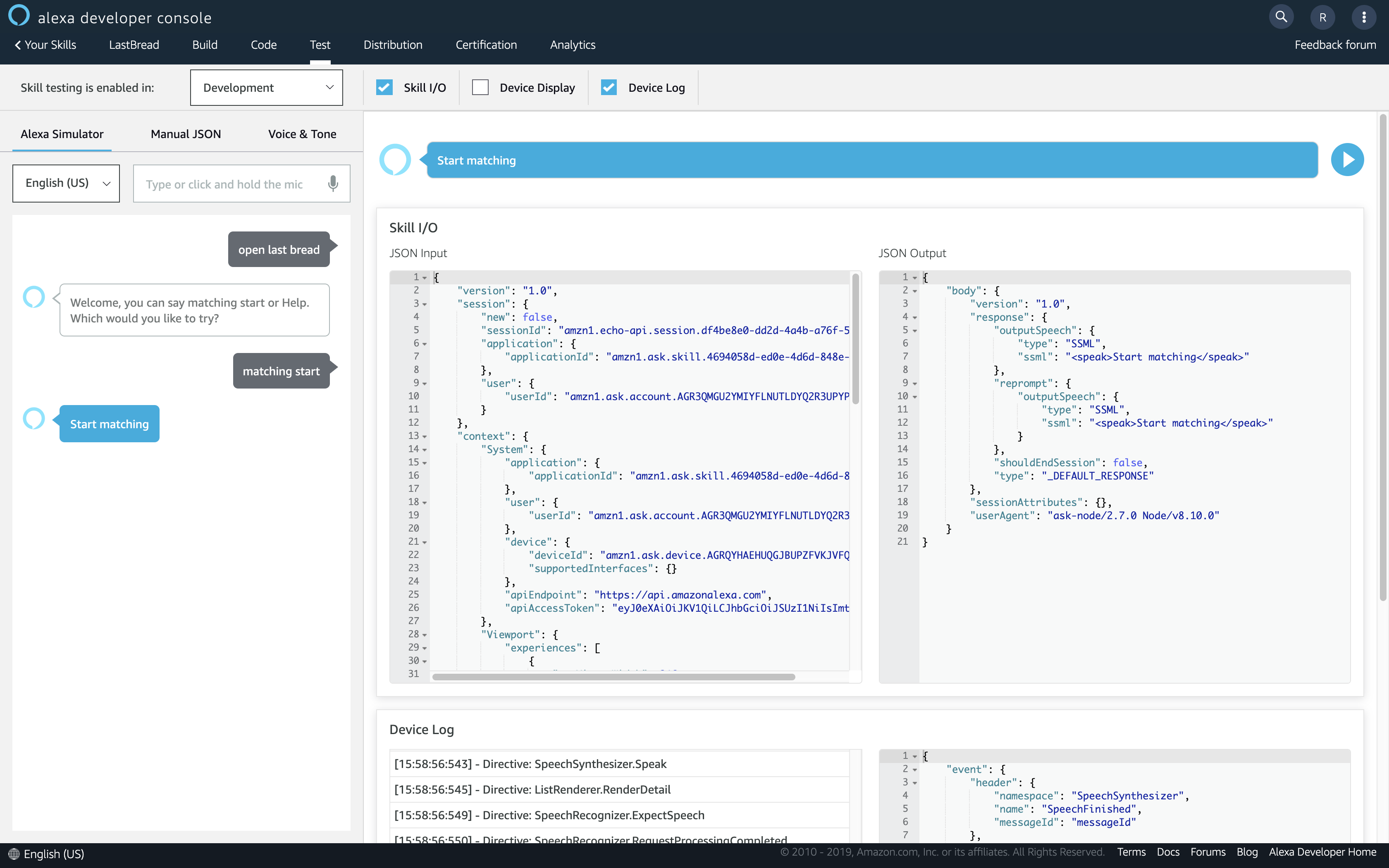1389x868 pixels.
Task: Select the SpeechRecognizer.ExpectSpeech log row
Action: [x=619, y=815]
